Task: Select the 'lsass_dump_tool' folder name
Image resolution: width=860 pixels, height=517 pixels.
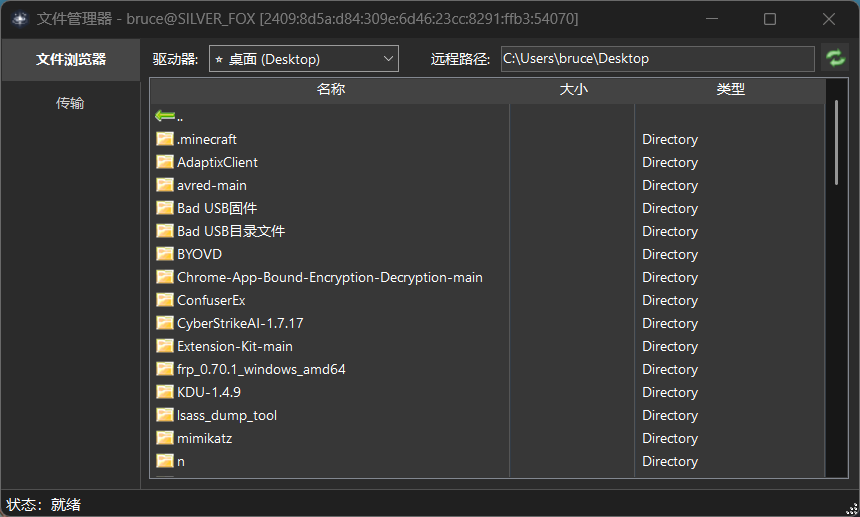Action: tap(227, 416)
